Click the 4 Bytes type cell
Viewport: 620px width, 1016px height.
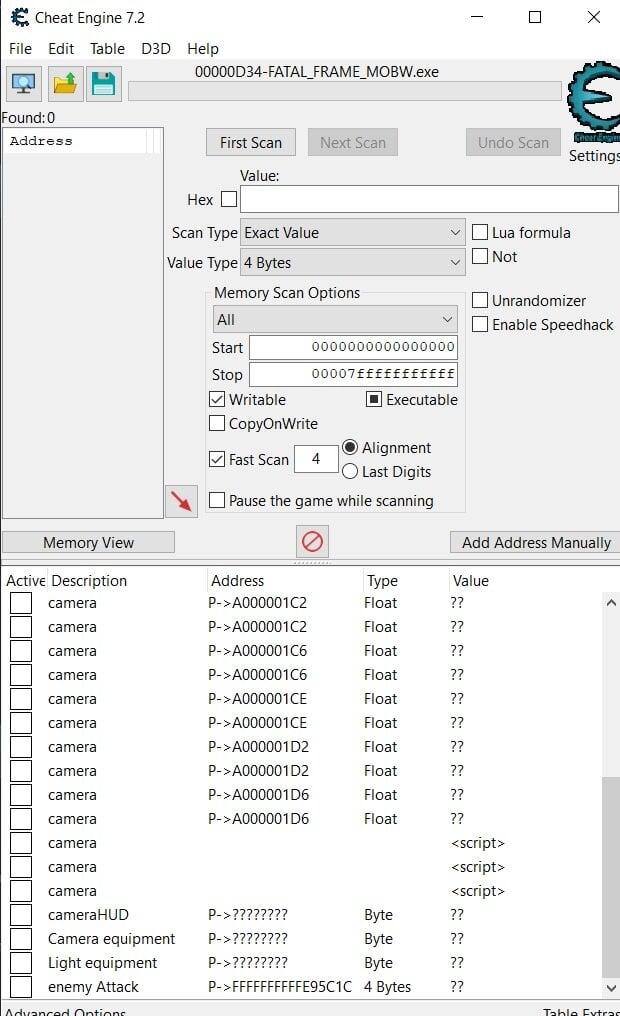tap(387, 987)
